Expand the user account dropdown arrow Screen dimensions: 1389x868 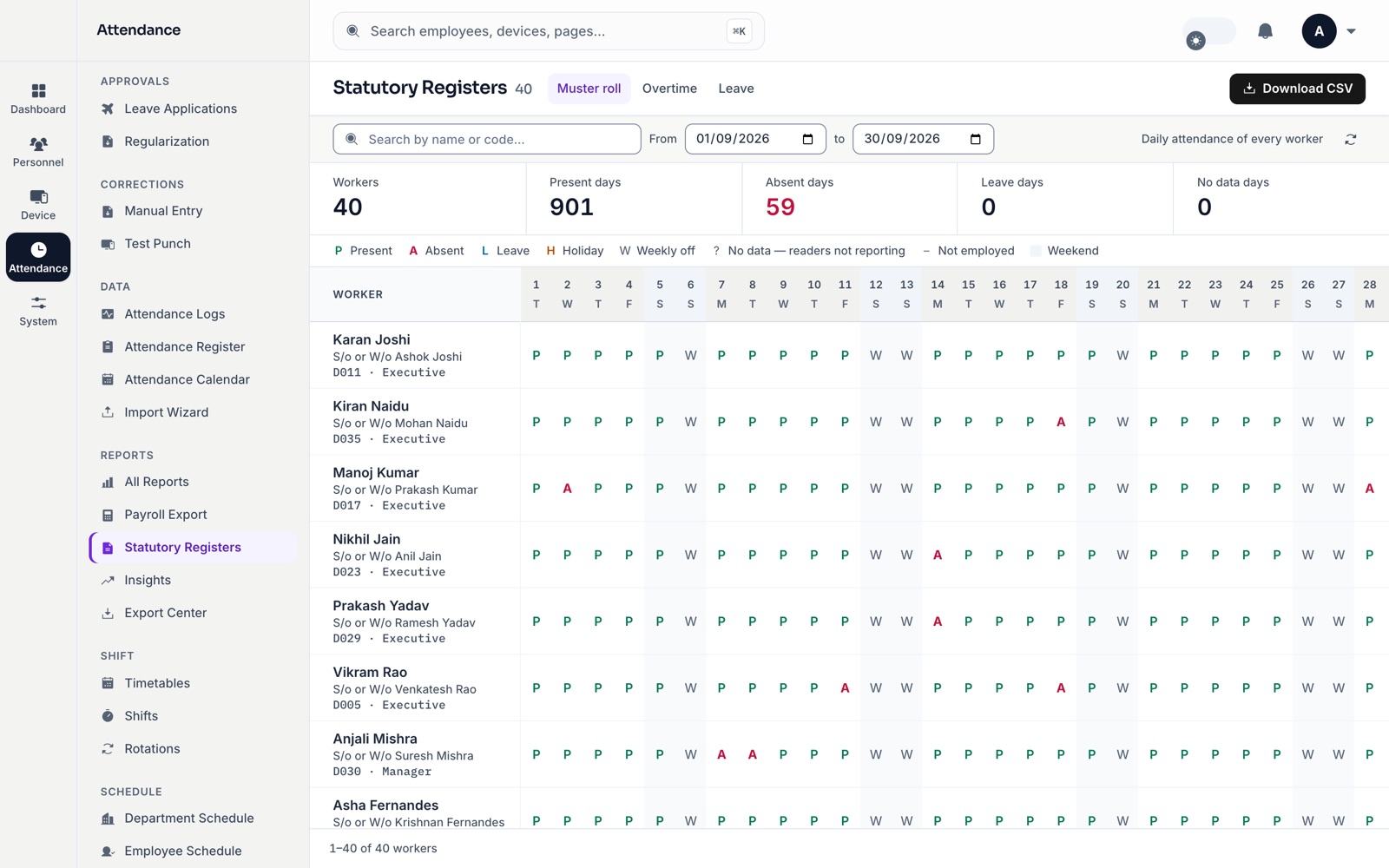(1351, 31)
